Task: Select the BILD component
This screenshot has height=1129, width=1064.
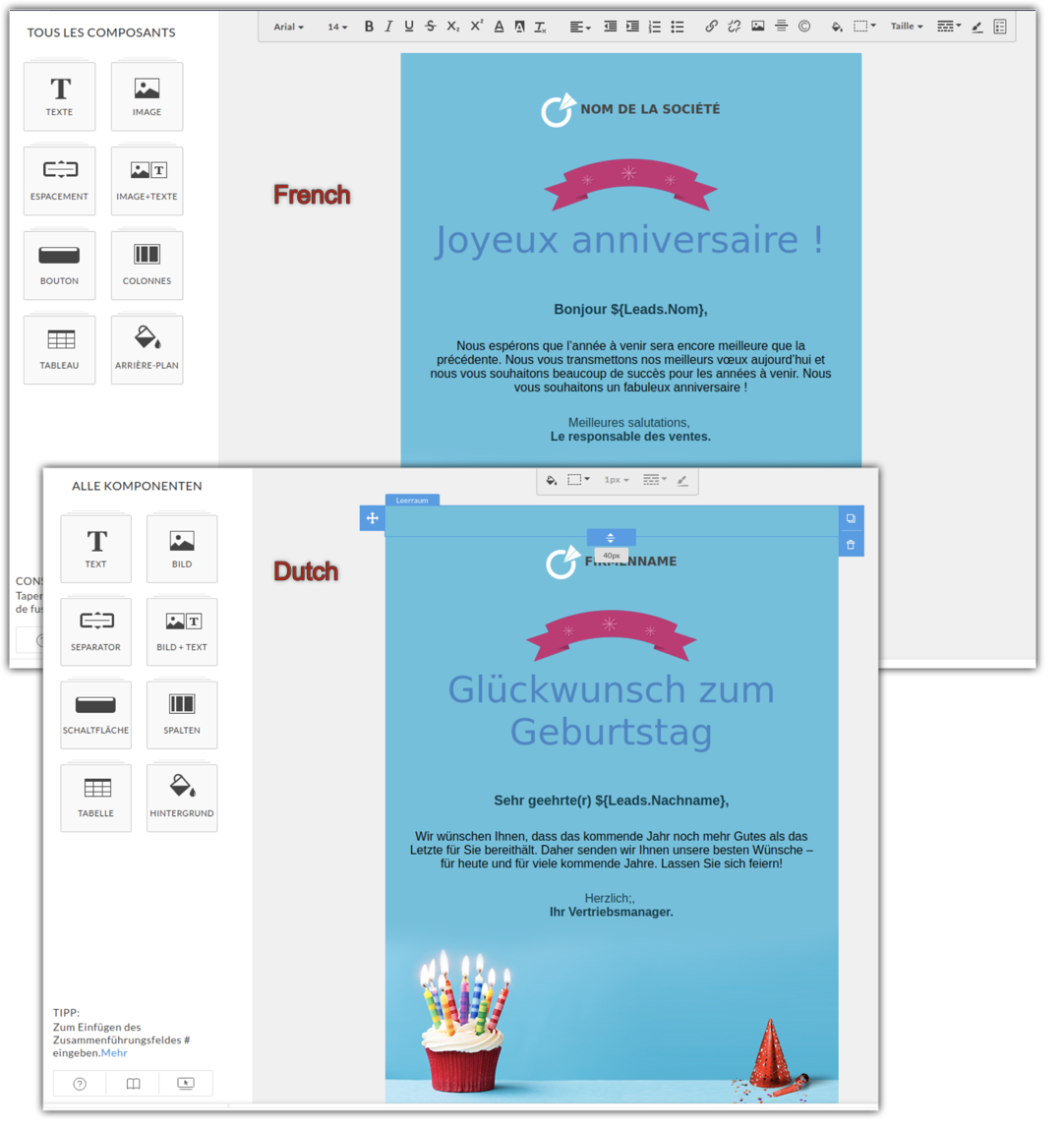Action: click(181, 549)
